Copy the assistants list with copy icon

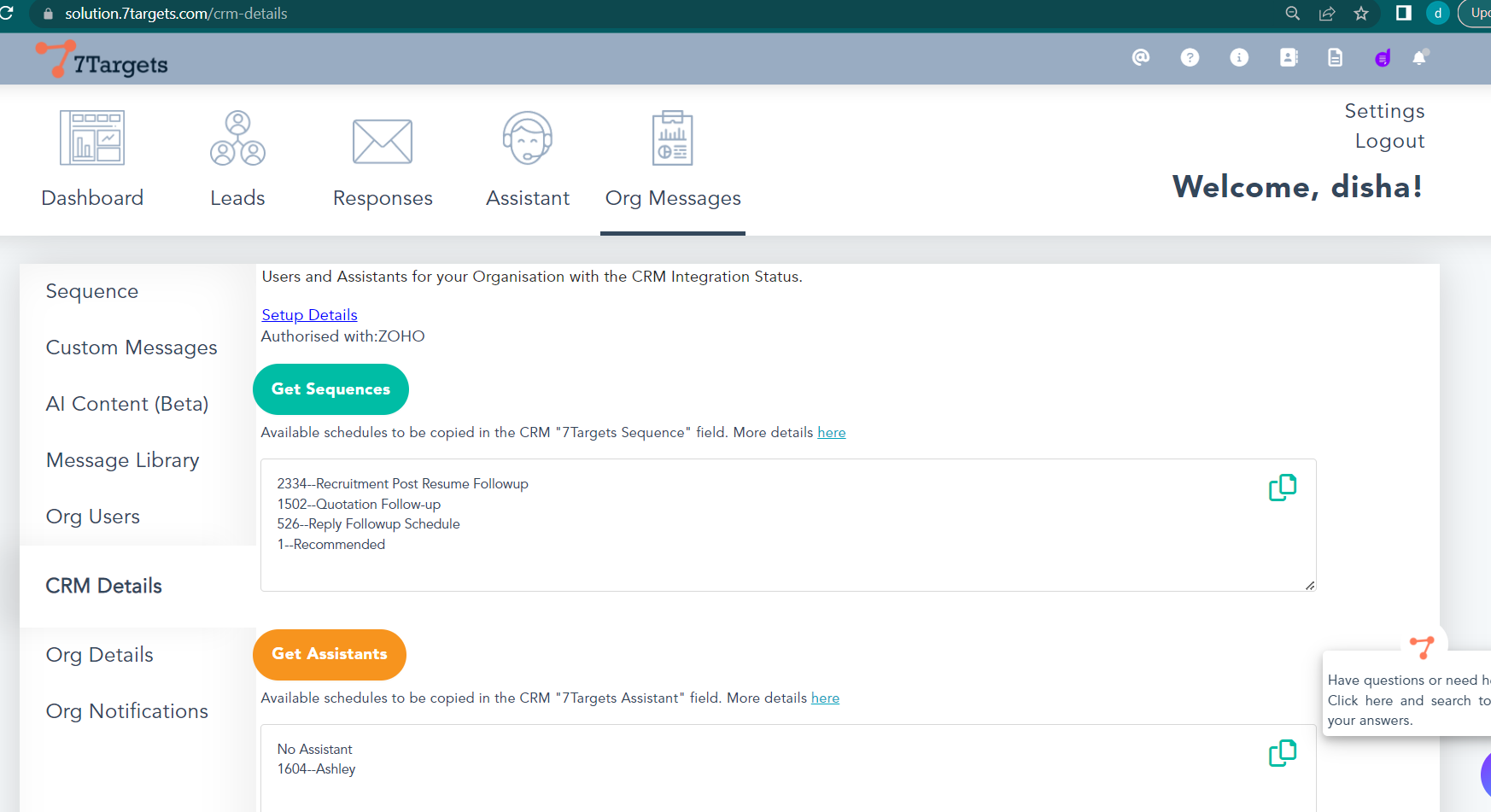coord(1282,753)
